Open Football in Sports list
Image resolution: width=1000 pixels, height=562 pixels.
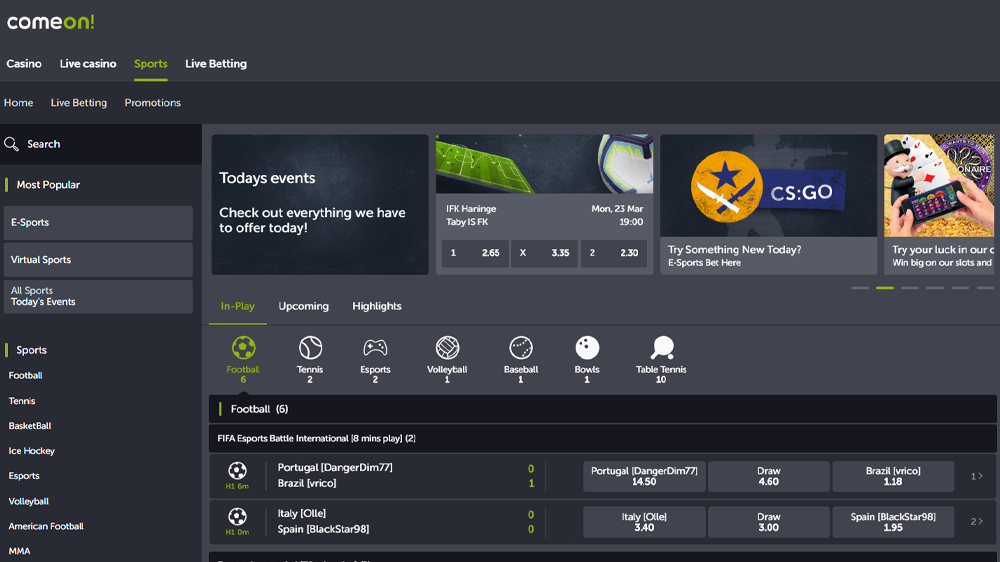tap(26, 376)
